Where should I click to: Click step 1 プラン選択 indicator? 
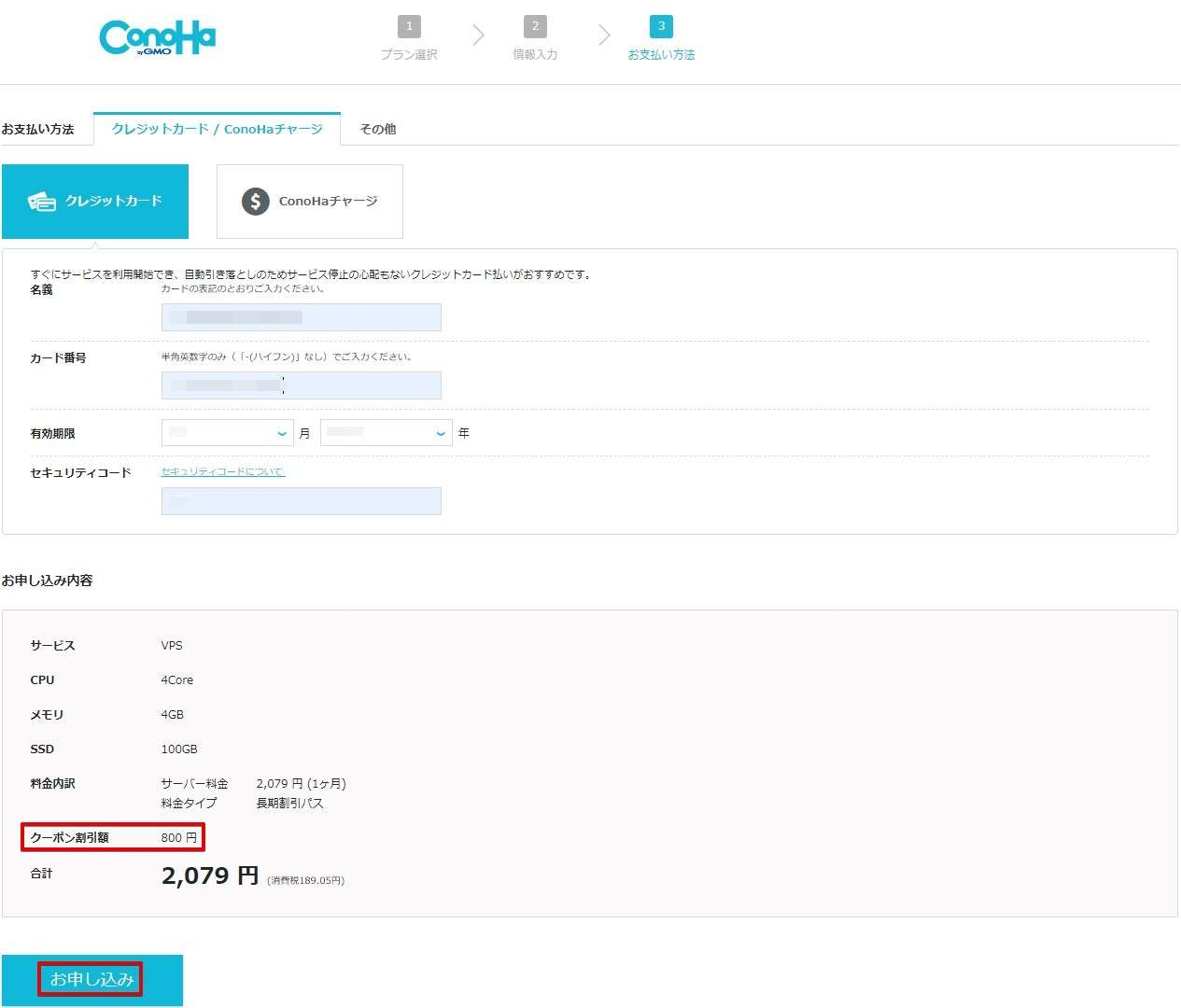(409, 39)
